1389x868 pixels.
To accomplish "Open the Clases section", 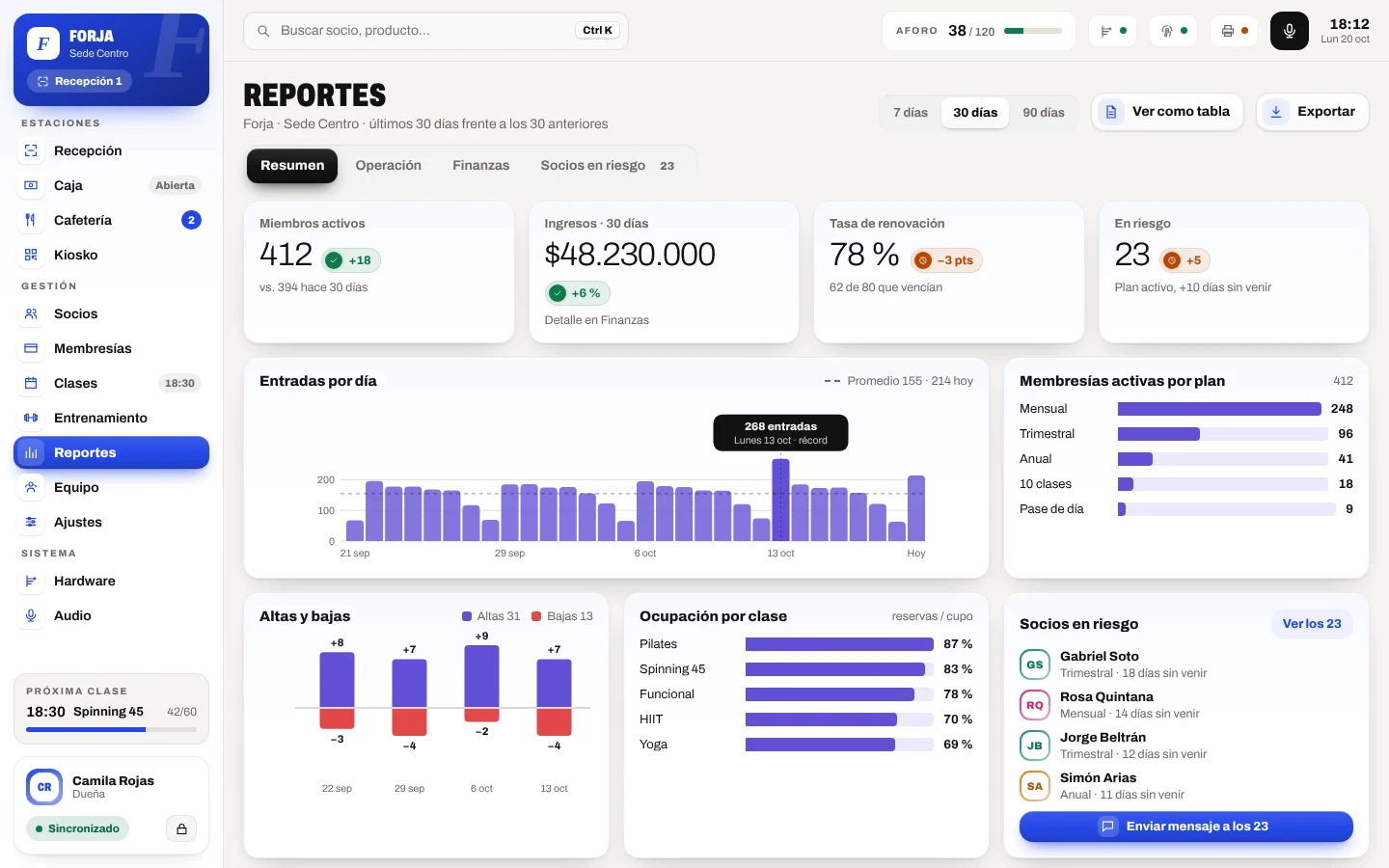I will point(111,383).
